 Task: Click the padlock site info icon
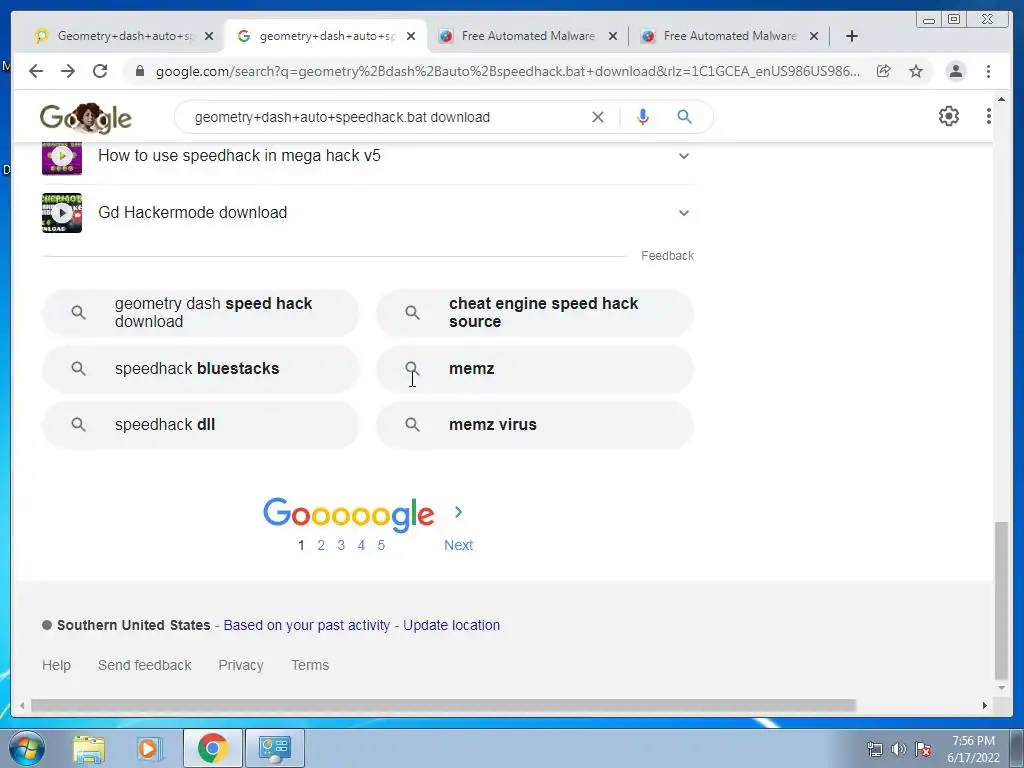point(139,71)
